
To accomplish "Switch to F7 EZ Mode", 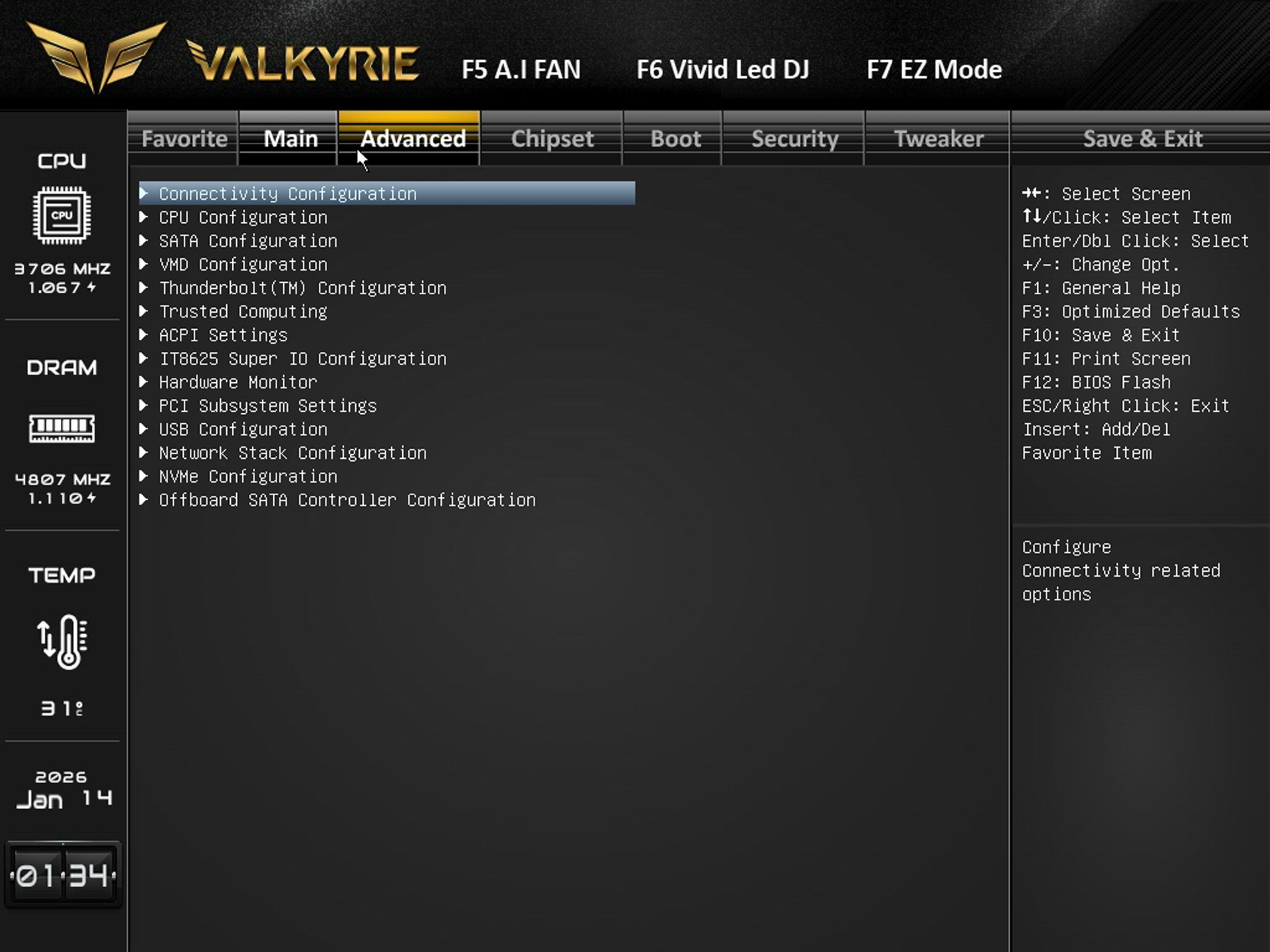I will click(933, 69).
